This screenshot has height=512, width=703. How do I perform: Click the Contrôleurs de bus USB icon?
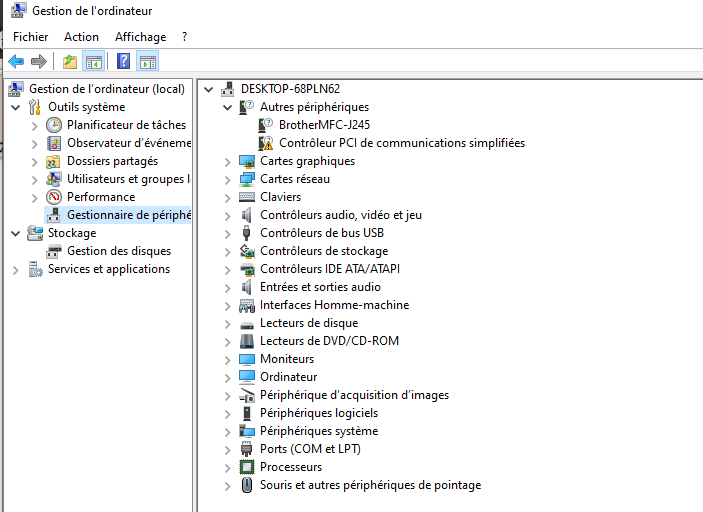(246, 233)
